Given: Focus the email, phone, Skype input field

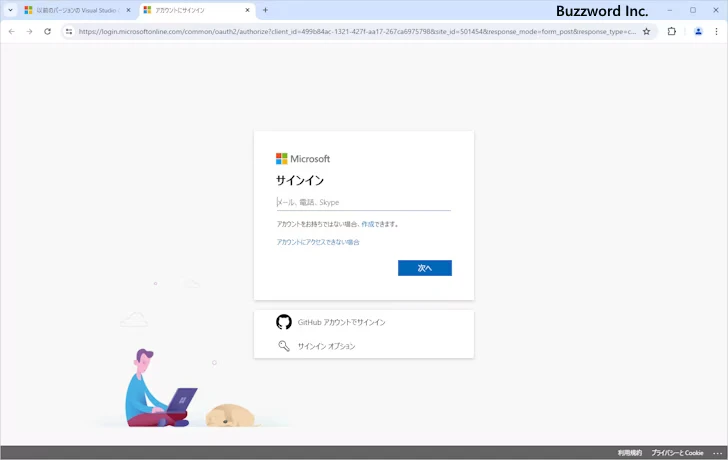Looking at the screenshot, I should click(364, 202).
